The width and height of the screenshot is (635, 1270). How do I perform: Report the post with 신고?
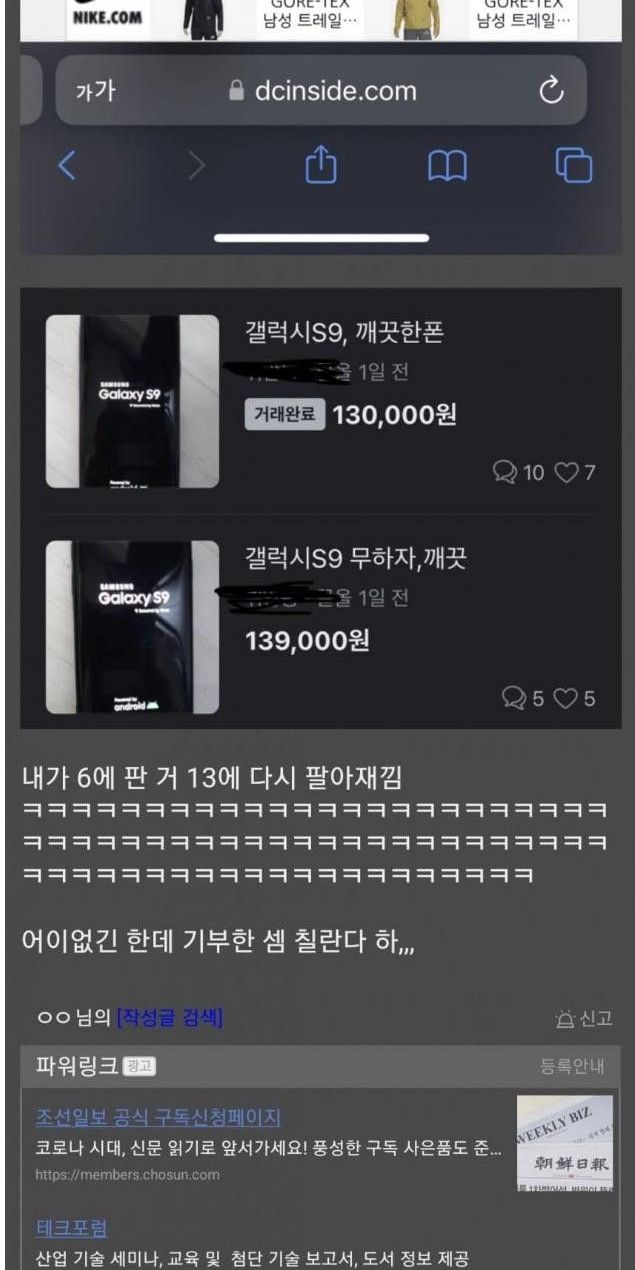583,1019
